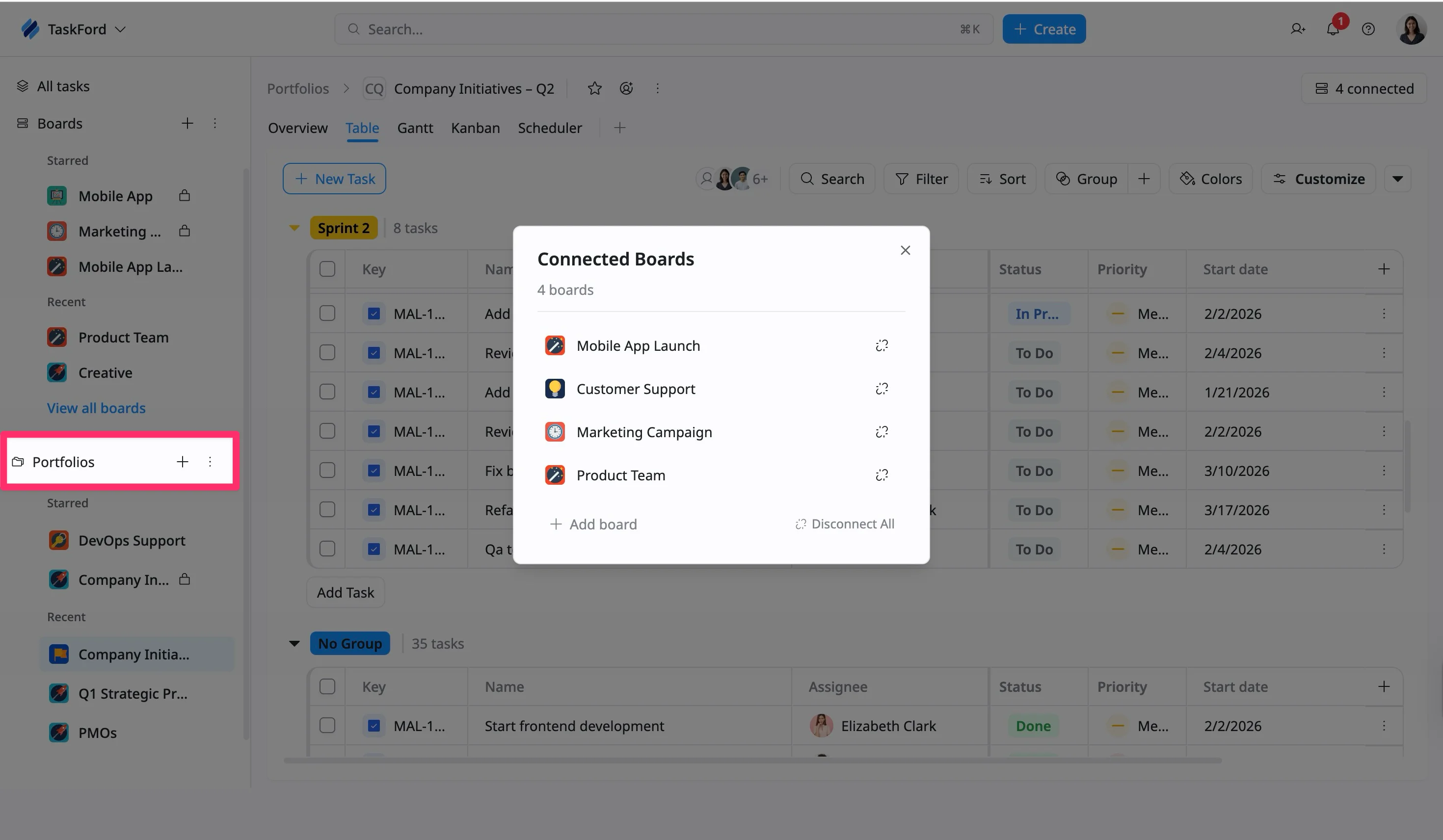This screenshot has height=840, width=1443.
Task: Open priority cell for the 3/10/2026 task
Action: (1137, 471)
